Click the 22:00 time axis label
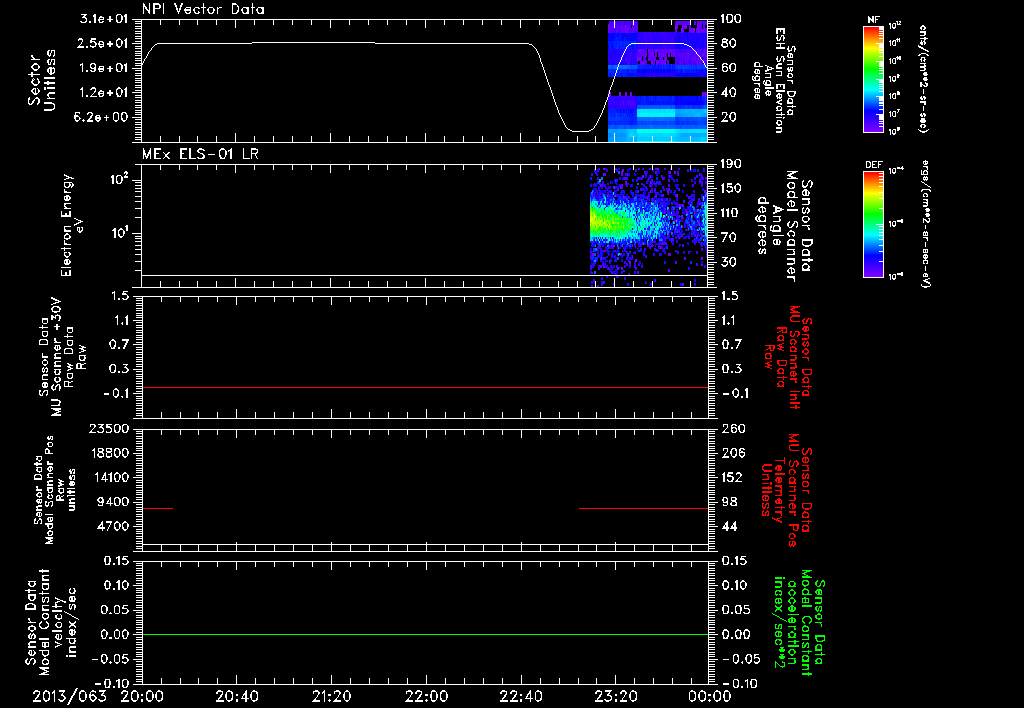This screenshot has width=1024, height=708. pyautogui.click(x=426, y=696)
